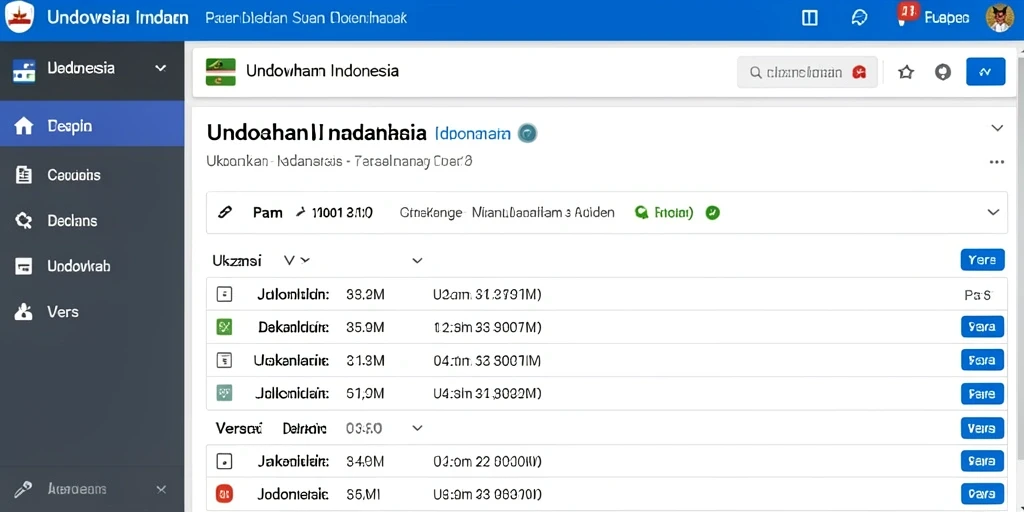Image resolution: width=1024 pixels, height=512 pixels.
Task: Click the document icon beside Ceodois
Action: point(24,174)
